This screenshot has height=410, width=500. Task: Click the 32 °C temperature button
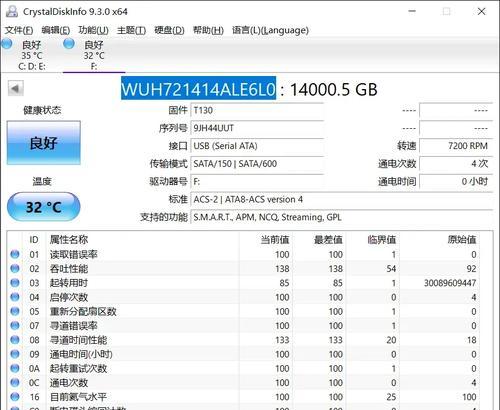pos(44,207)
